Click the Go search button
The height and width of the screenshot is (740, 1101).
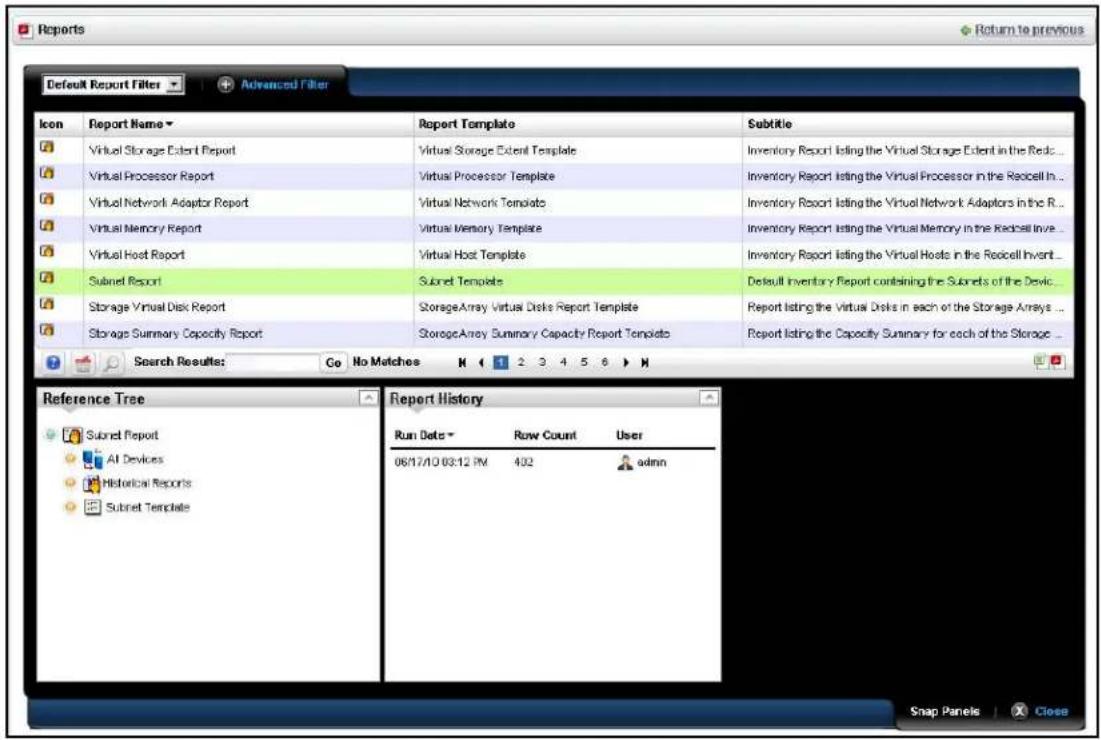334,362
